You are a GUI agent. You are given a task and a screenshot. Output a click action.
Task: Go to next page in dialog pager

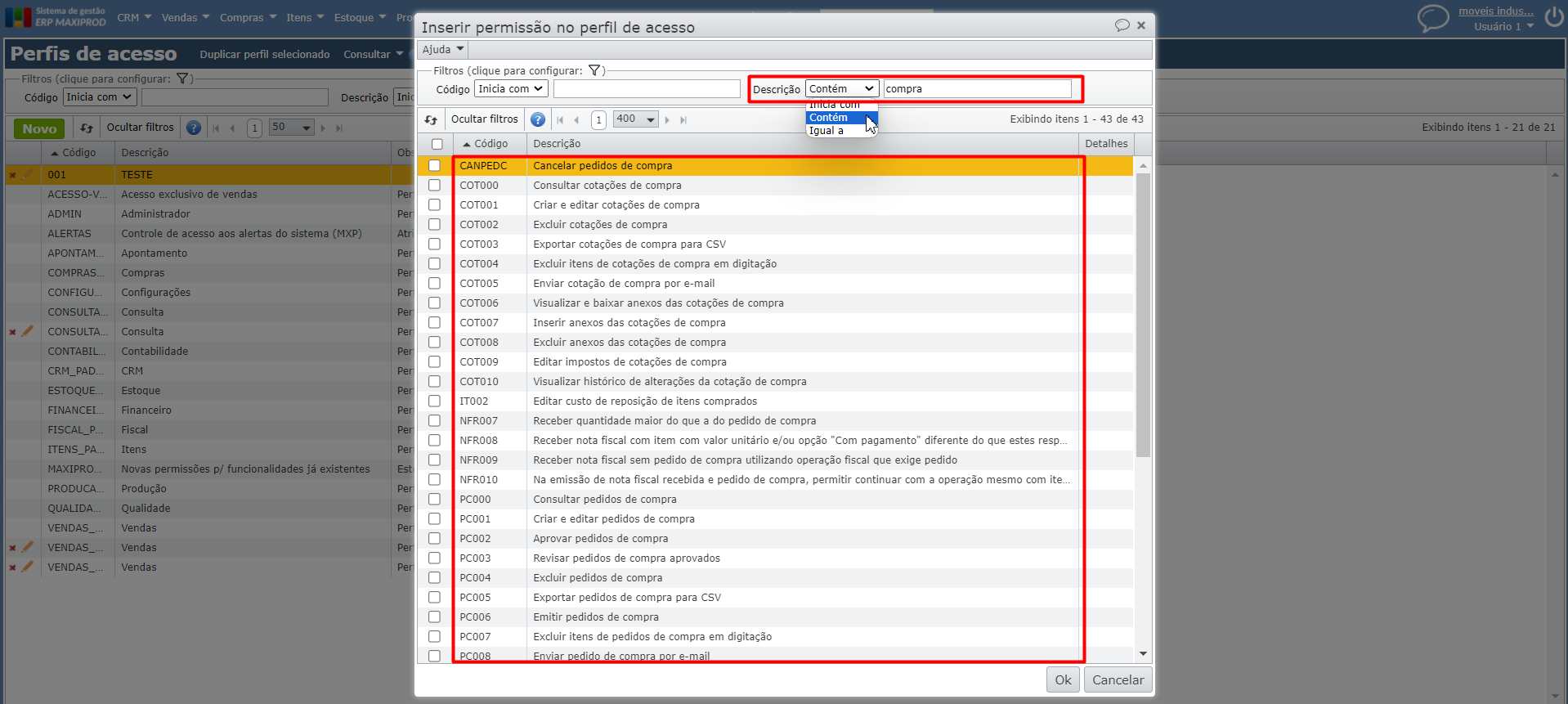click(667, 119)
